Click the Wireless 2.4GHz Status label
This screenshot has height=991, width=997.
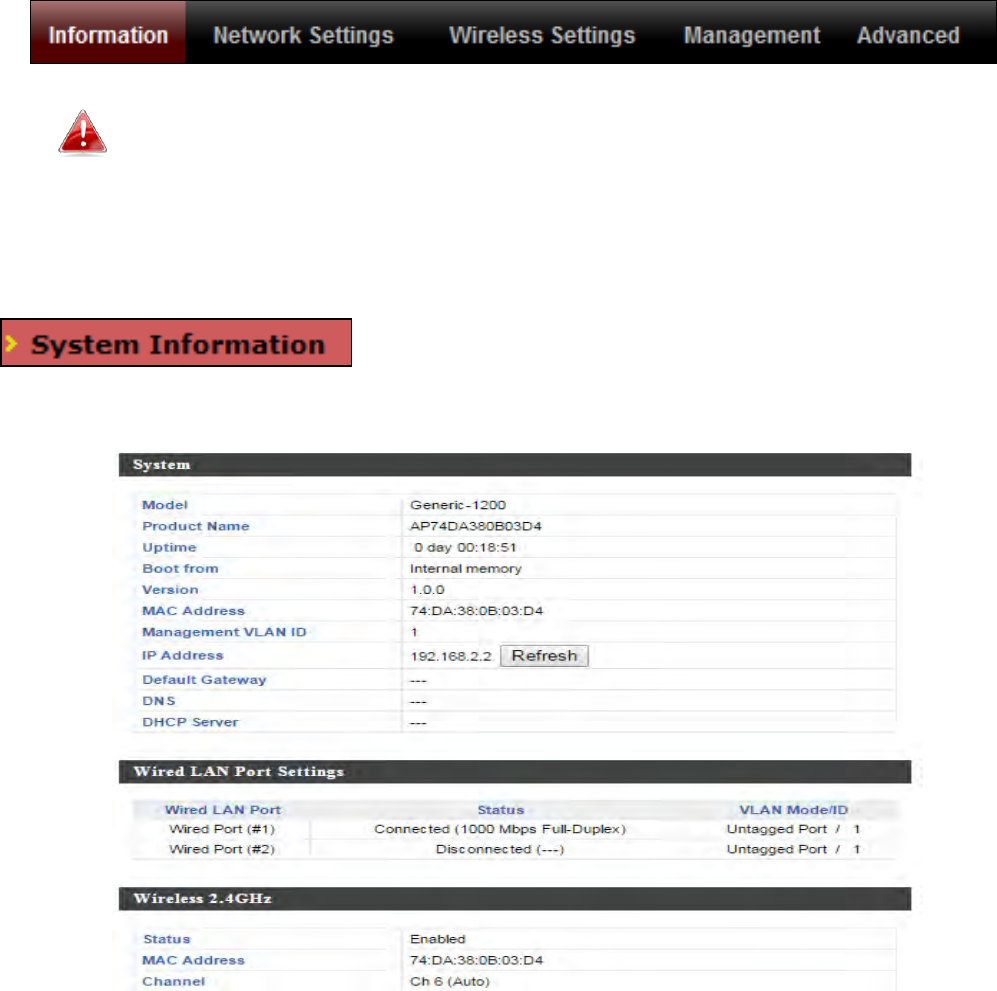[x=167, y=939]
